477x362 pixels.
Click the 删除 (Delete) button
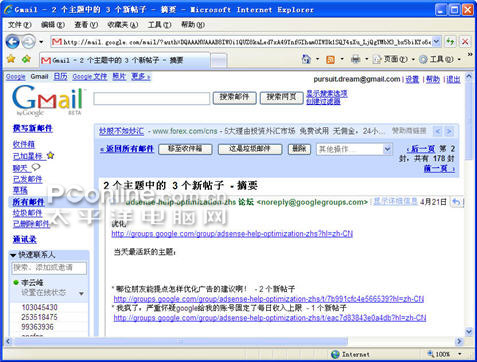pyautogui.click(x=299, y=149)
